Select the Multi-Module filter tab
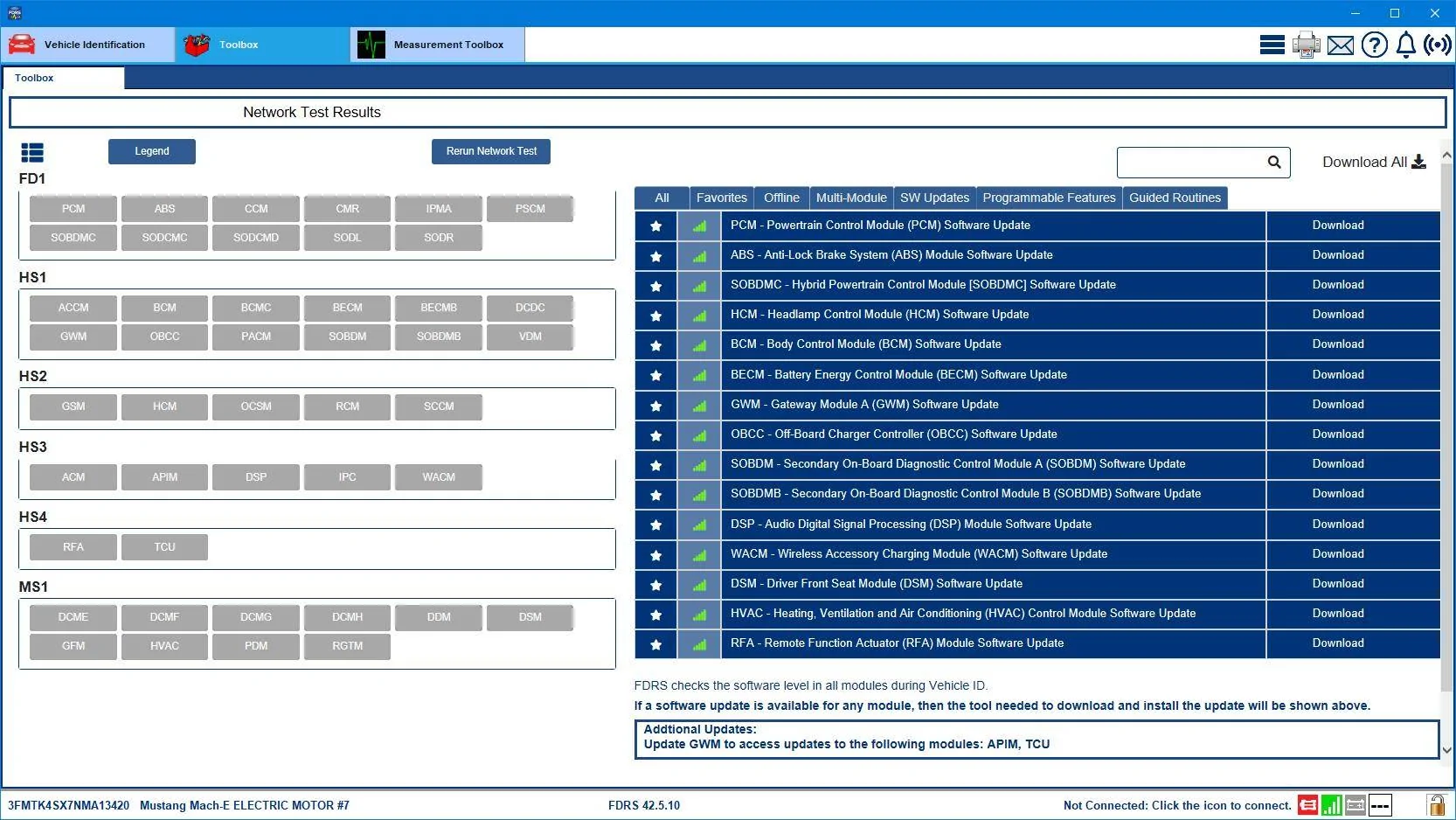 [x=851, y=198]
